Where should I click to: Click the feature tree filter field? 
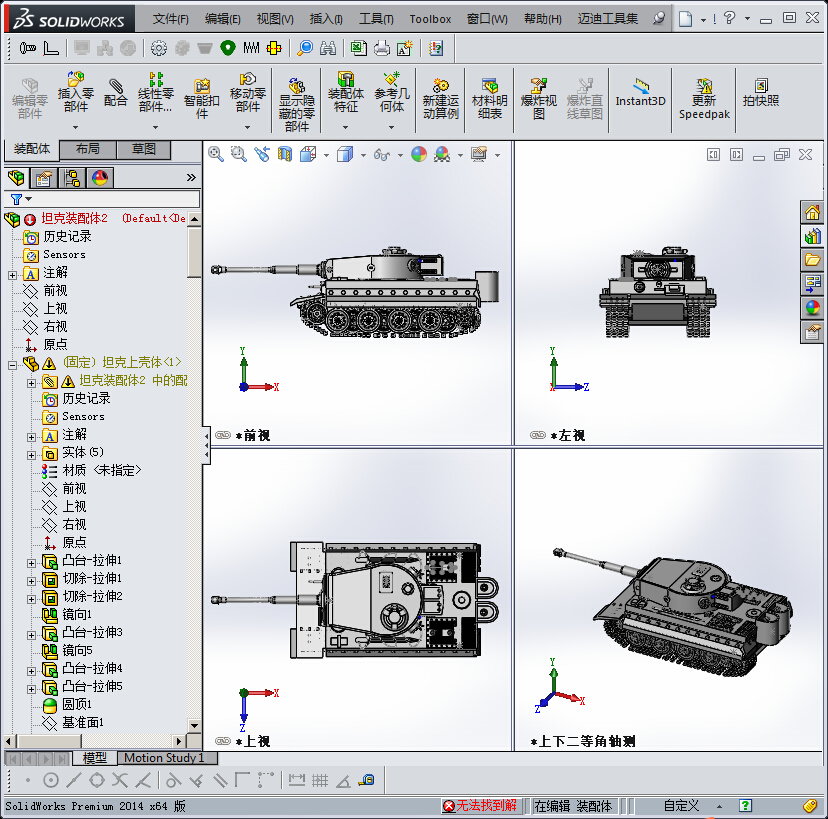point(110,199)
